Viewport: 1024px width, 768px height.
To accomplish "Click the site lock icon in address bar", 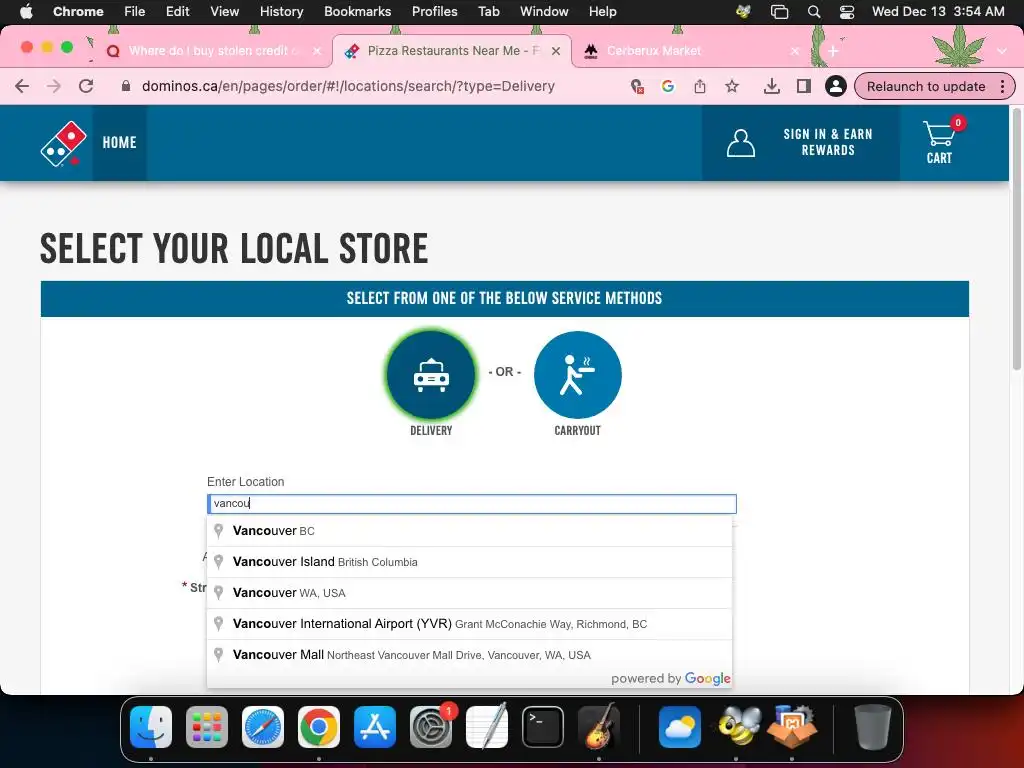I will (126, 86).
